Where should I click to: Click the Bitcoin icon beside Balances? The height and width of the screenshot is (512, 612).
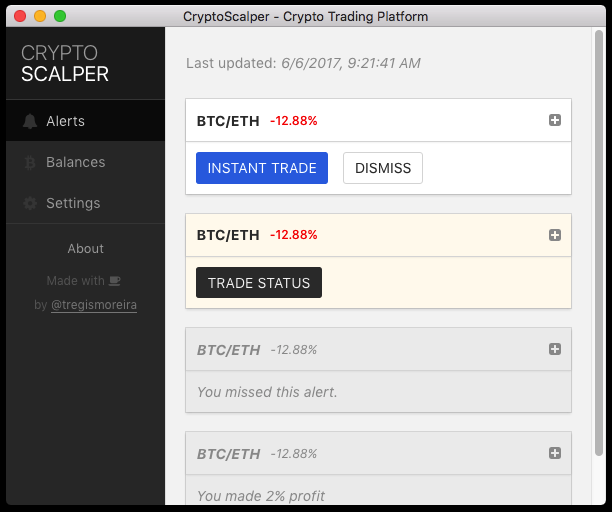pyautogui.click(x=30, y=162)
